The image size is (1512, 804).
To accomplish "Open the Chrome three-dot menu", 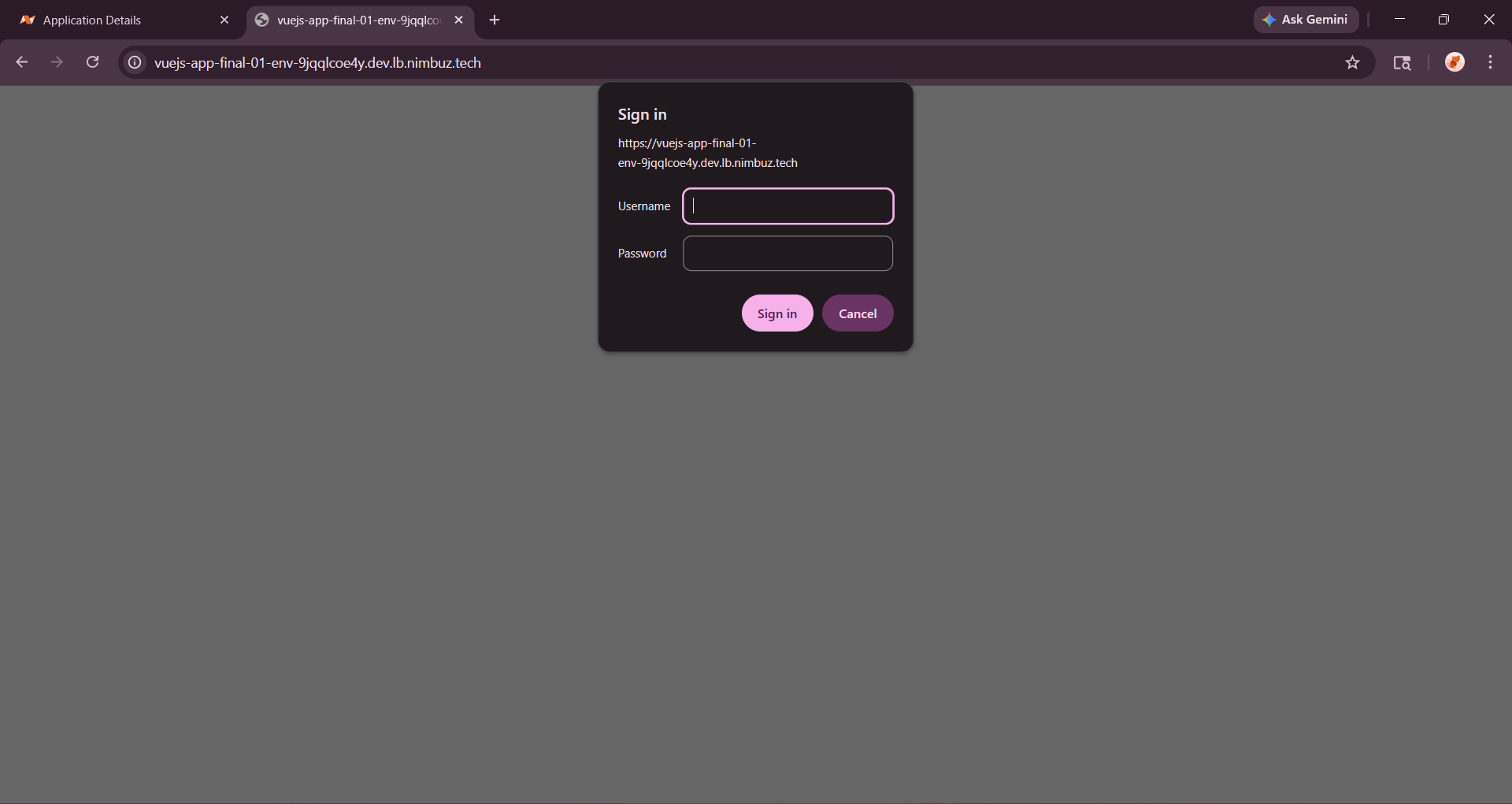I will tap(1490, 62).
